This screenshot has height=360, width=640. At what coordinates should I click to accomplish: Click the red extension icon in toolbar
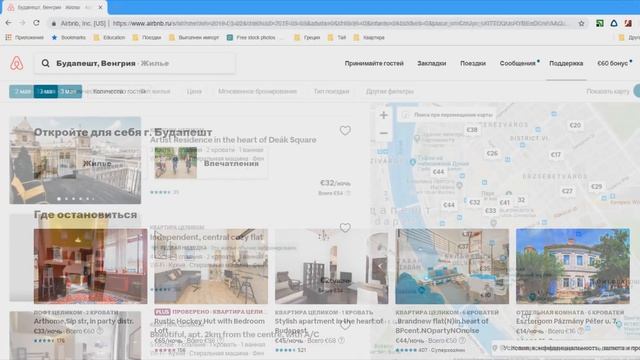[628, 23]
